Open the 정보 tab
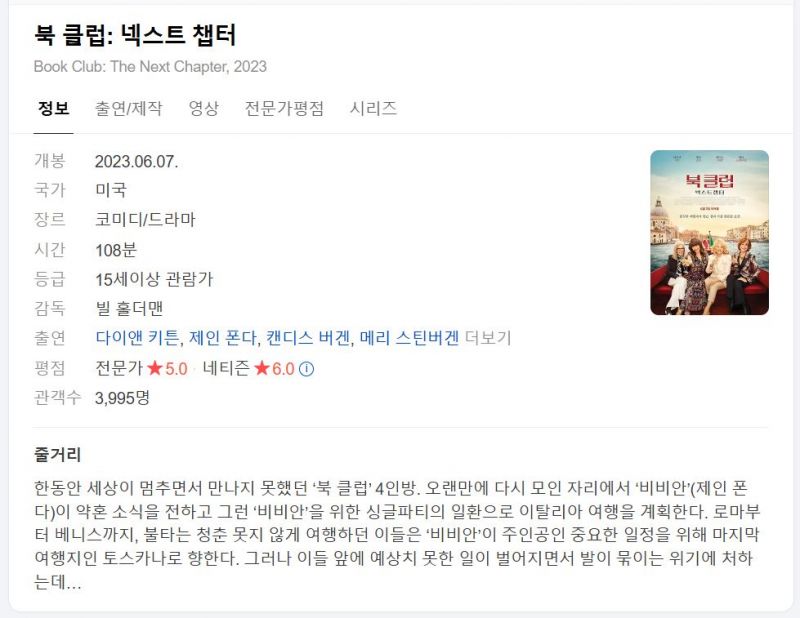This screenshot has width=800, height=618. [x=54, y=108]
